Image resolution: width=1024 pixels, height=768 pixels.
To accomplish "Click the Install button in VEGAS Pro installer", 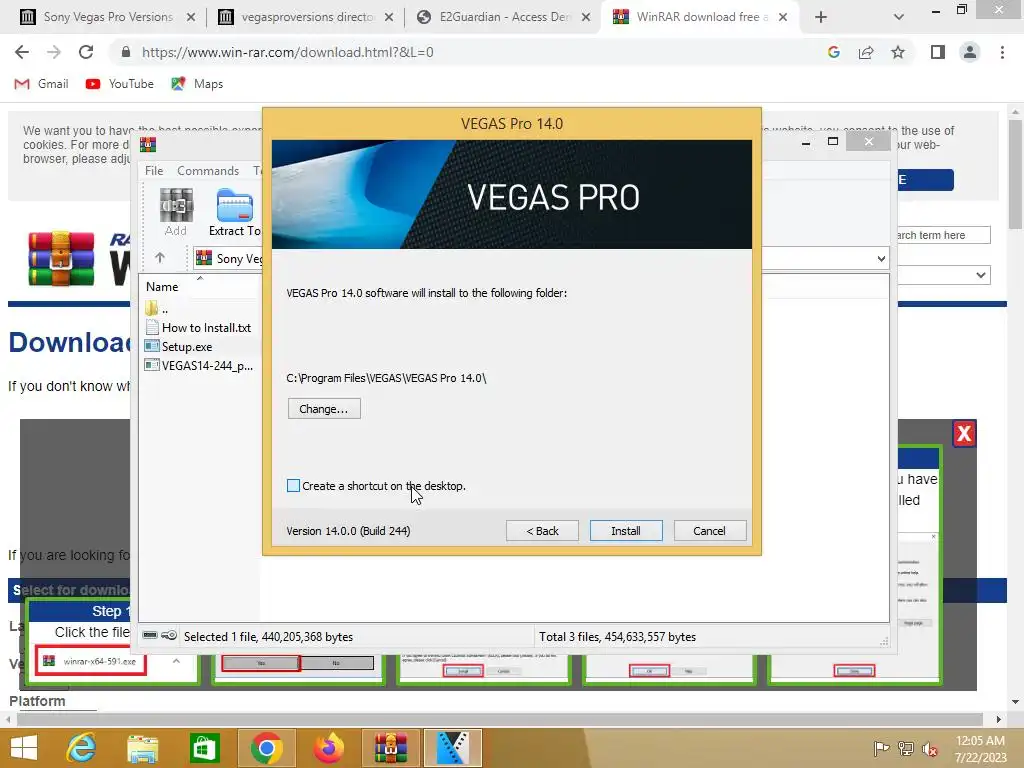I will 626,531.
